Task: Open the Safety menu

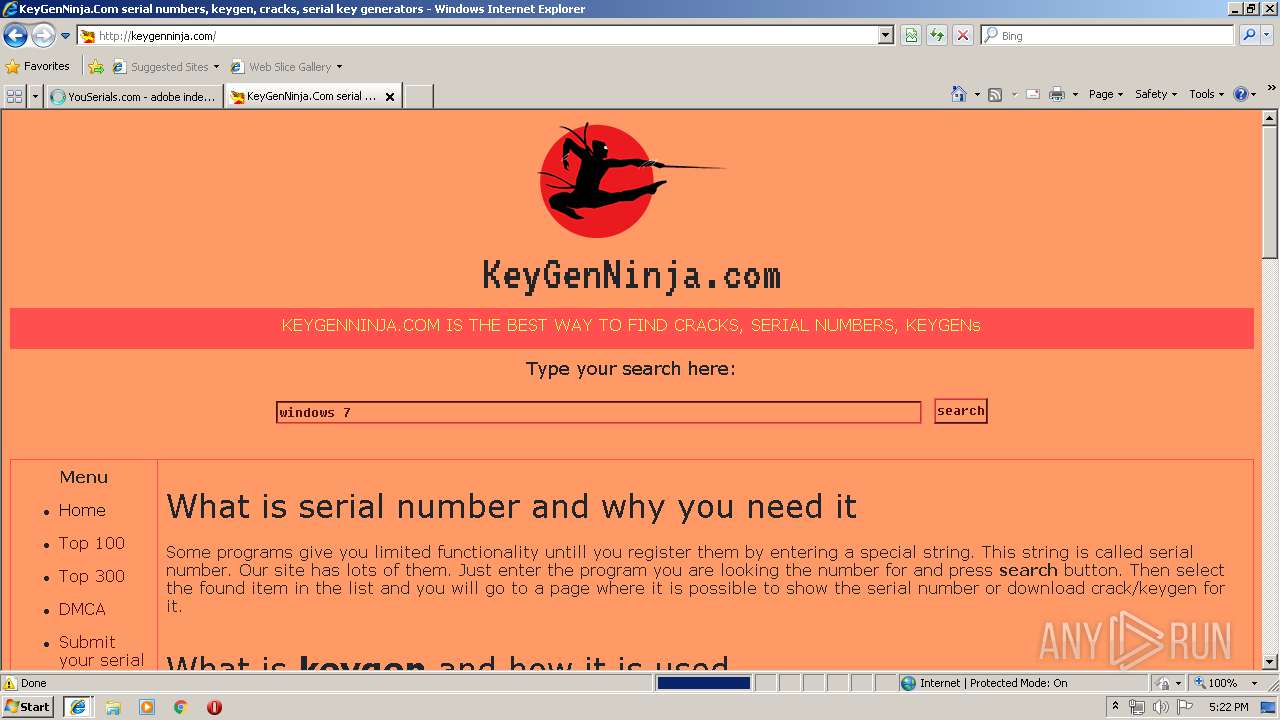Action: [1155, 94]
